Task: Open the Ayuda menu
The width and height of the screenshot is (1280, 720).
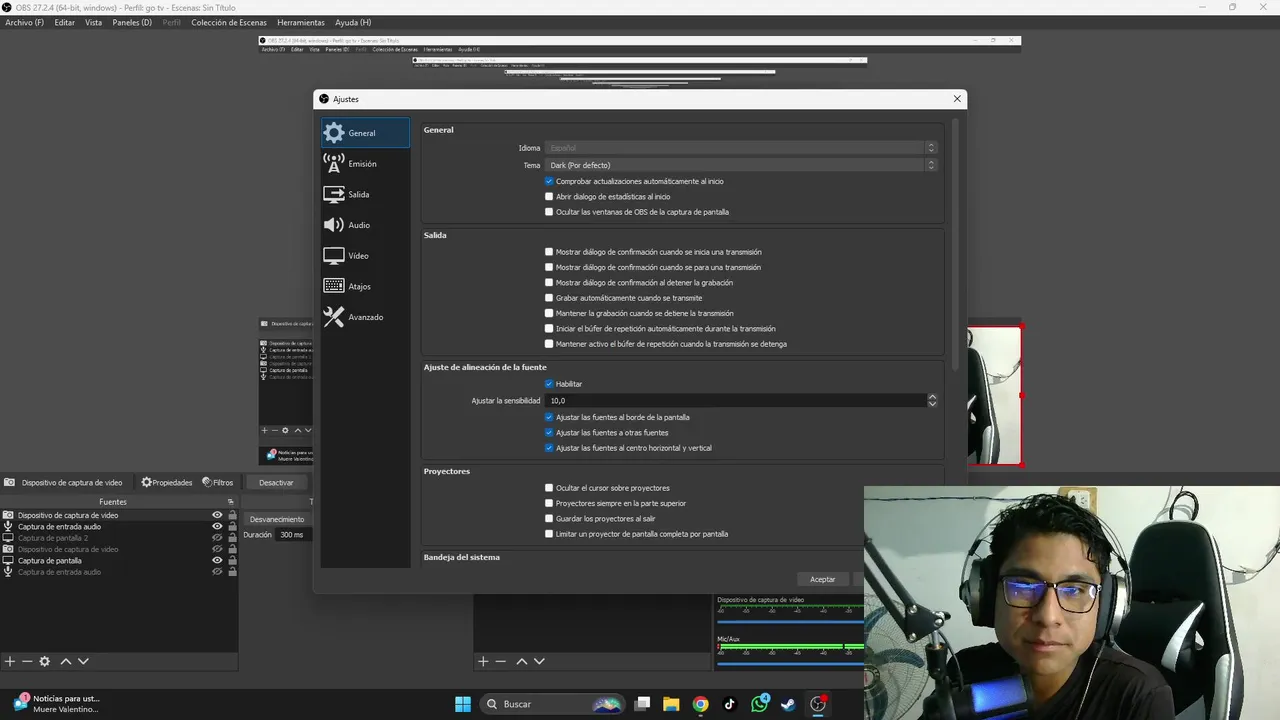Action: point(353,22)
